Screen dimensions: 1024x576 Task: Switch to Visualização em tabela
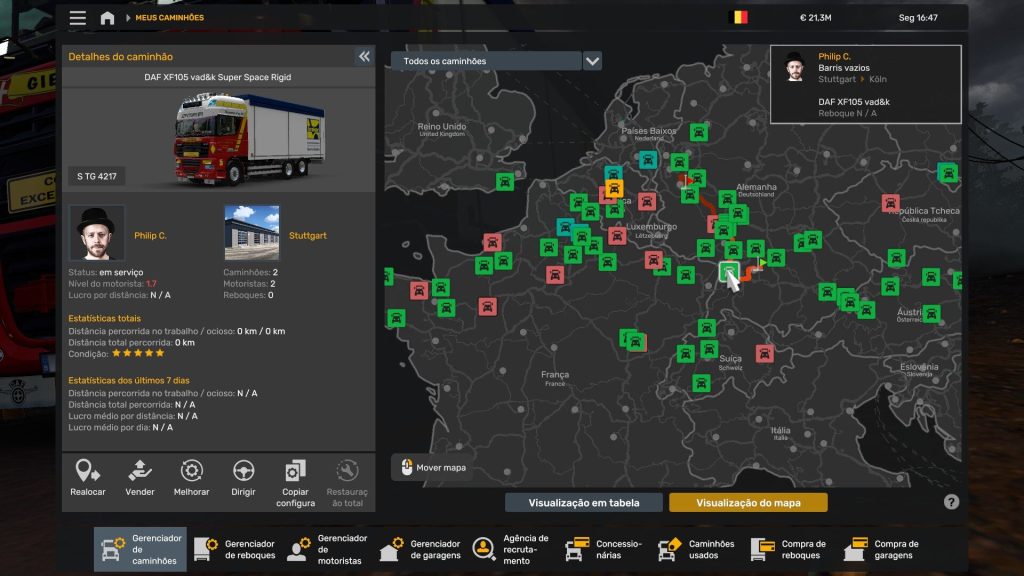[584, 502]
